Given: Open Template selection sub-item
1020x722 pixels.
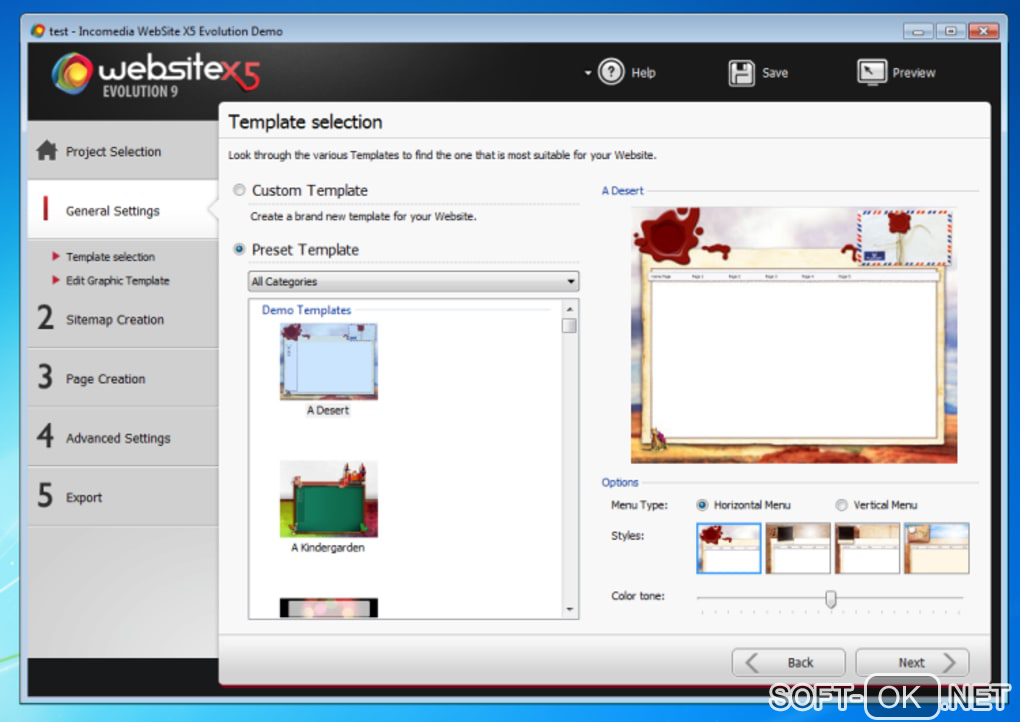Looking at the screenshot, I should (x=110, y=257).
